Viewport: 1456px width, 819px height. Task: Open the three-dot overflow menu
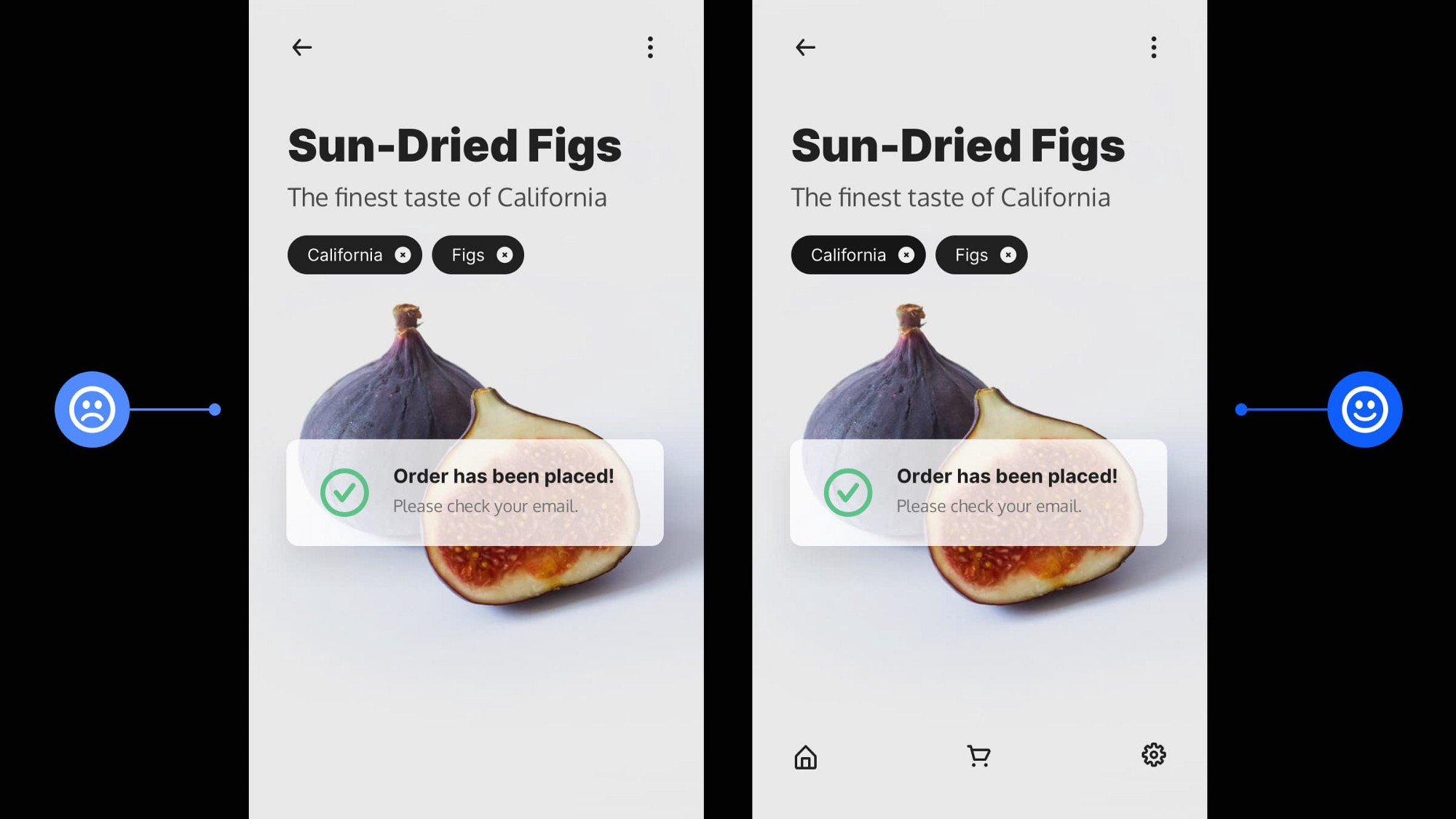650,47
